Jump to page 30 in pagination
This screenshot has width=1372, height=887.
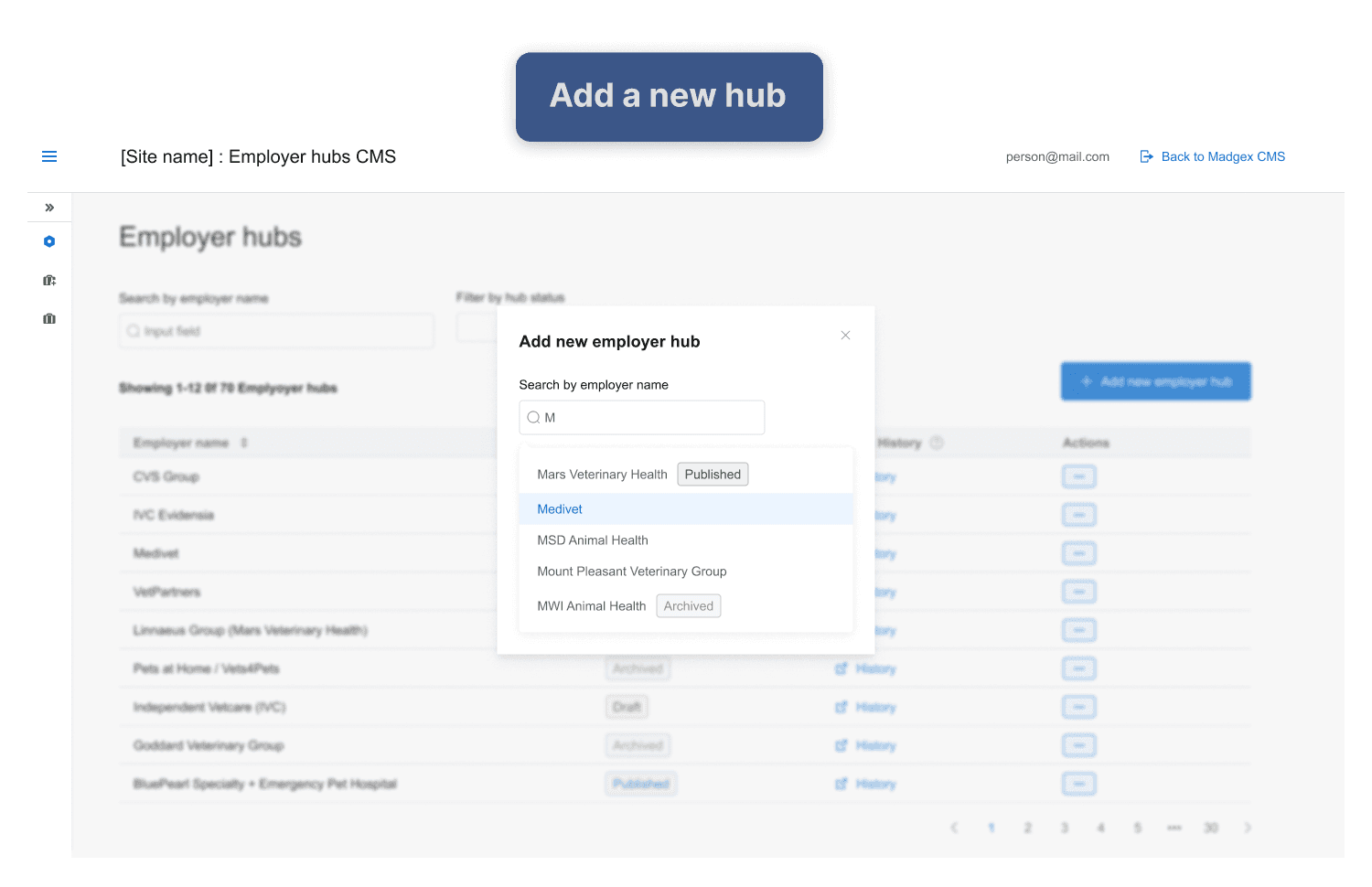pos(1211,828)
